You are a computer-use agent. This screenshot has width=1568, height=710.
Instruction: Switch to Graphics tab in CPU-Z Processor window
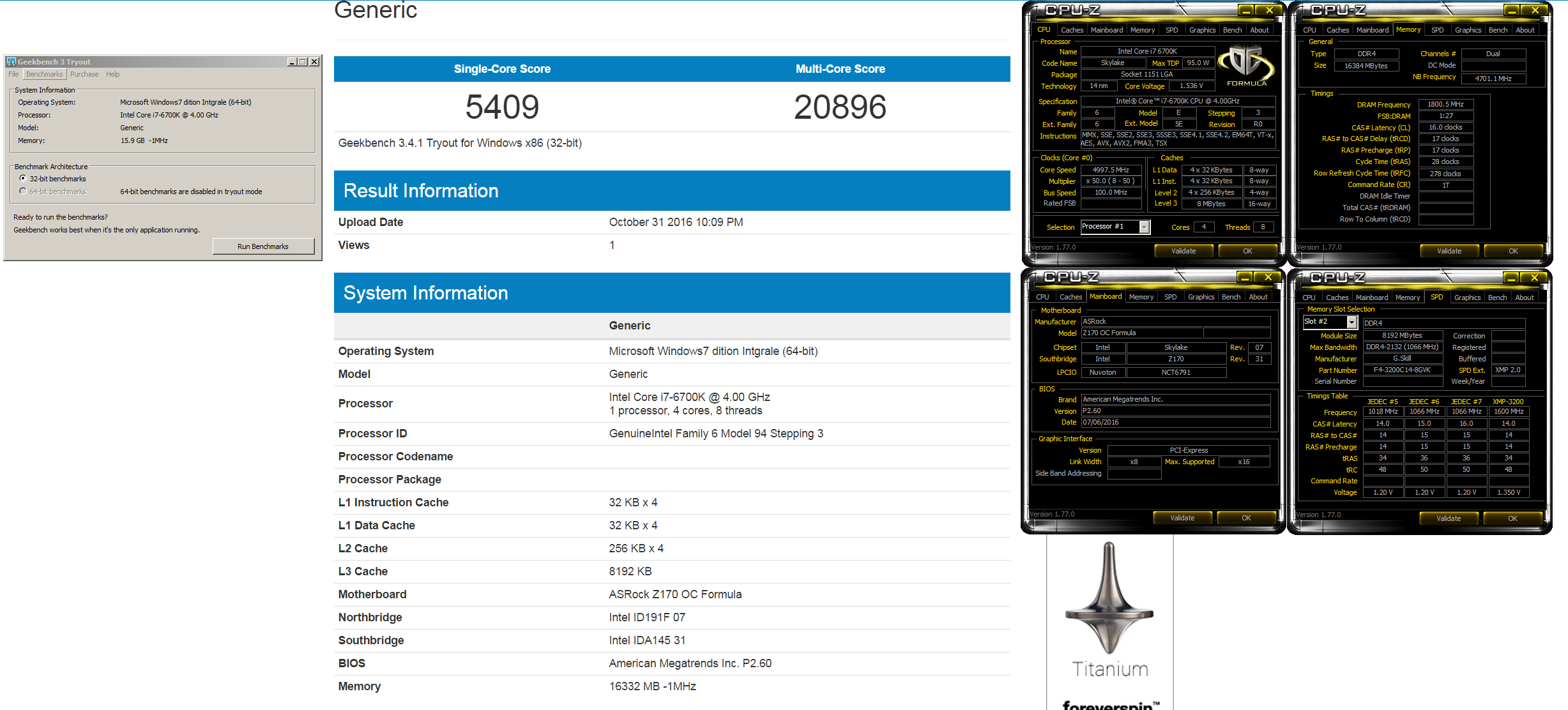pyautogui.click(x=1202, y=30)
